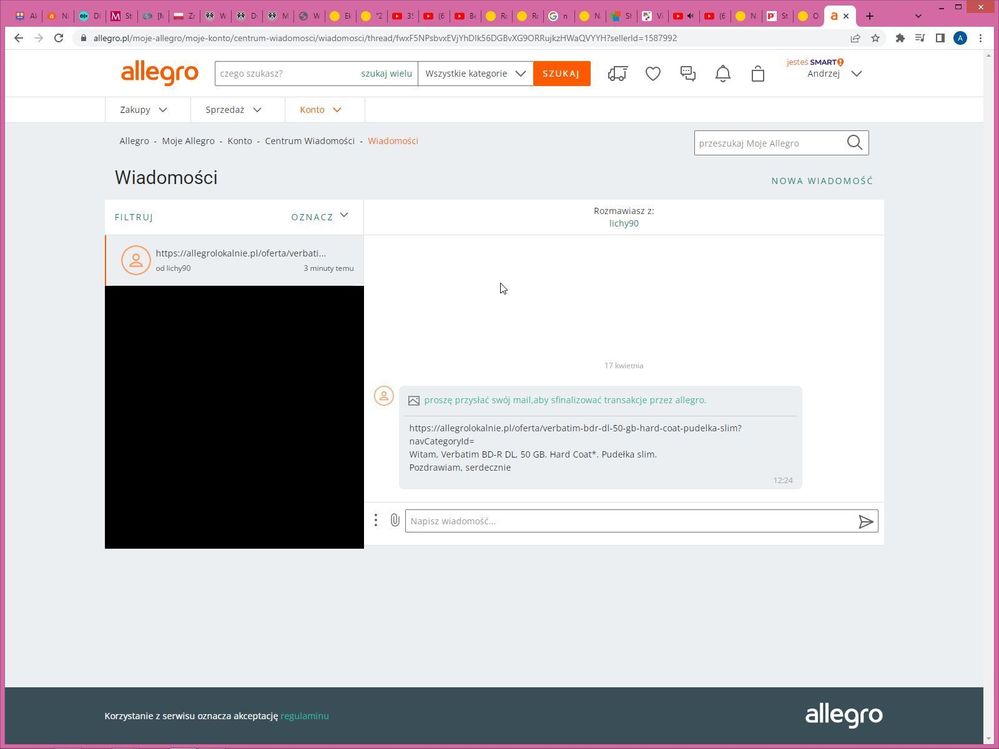
Task: Click the Wiadomości breadcrumb
Action: click(x=392, y=141)
